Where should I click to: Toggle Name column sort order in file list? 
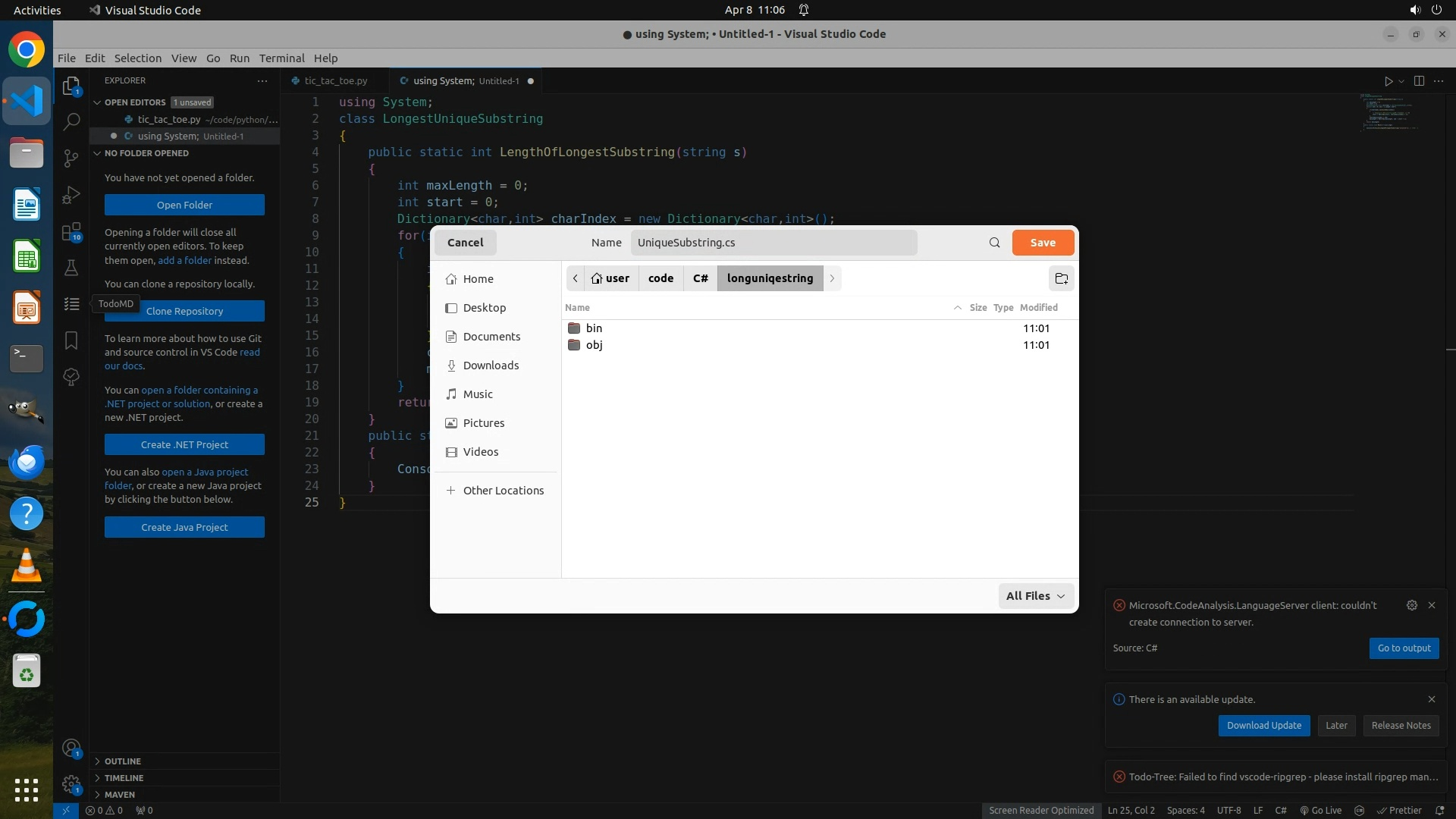577,307
